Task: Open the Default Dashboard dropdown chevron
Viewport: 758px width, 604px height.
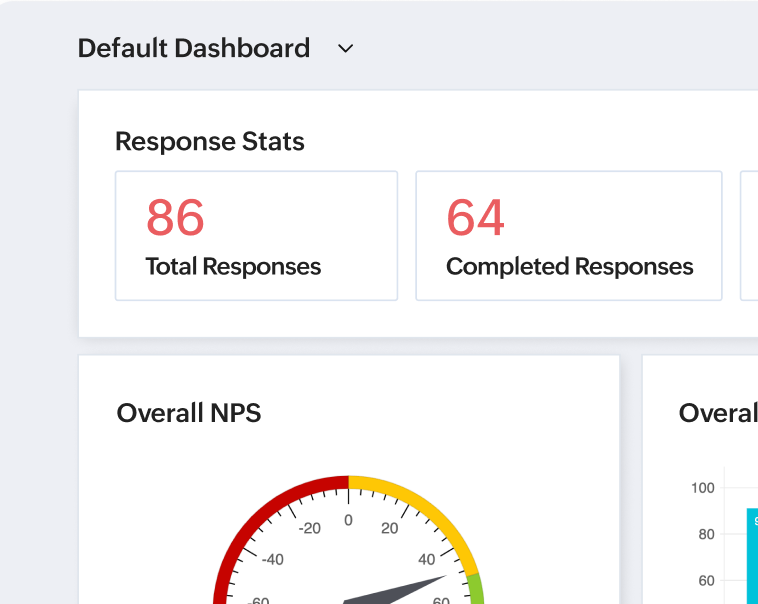Action: click(x=345, y=48)
